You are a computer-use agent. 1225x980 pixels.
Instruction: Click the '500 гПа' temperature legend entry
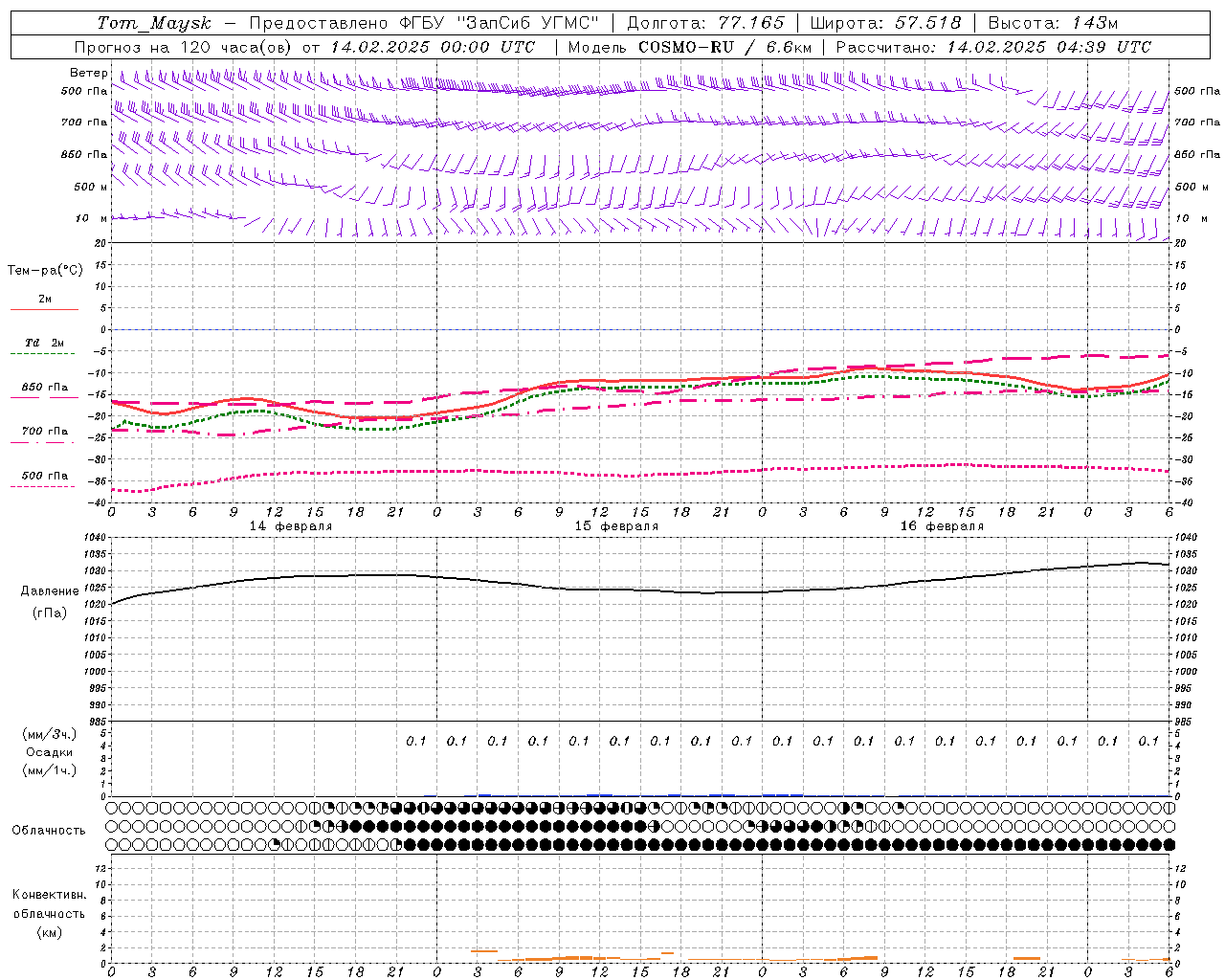45,476
